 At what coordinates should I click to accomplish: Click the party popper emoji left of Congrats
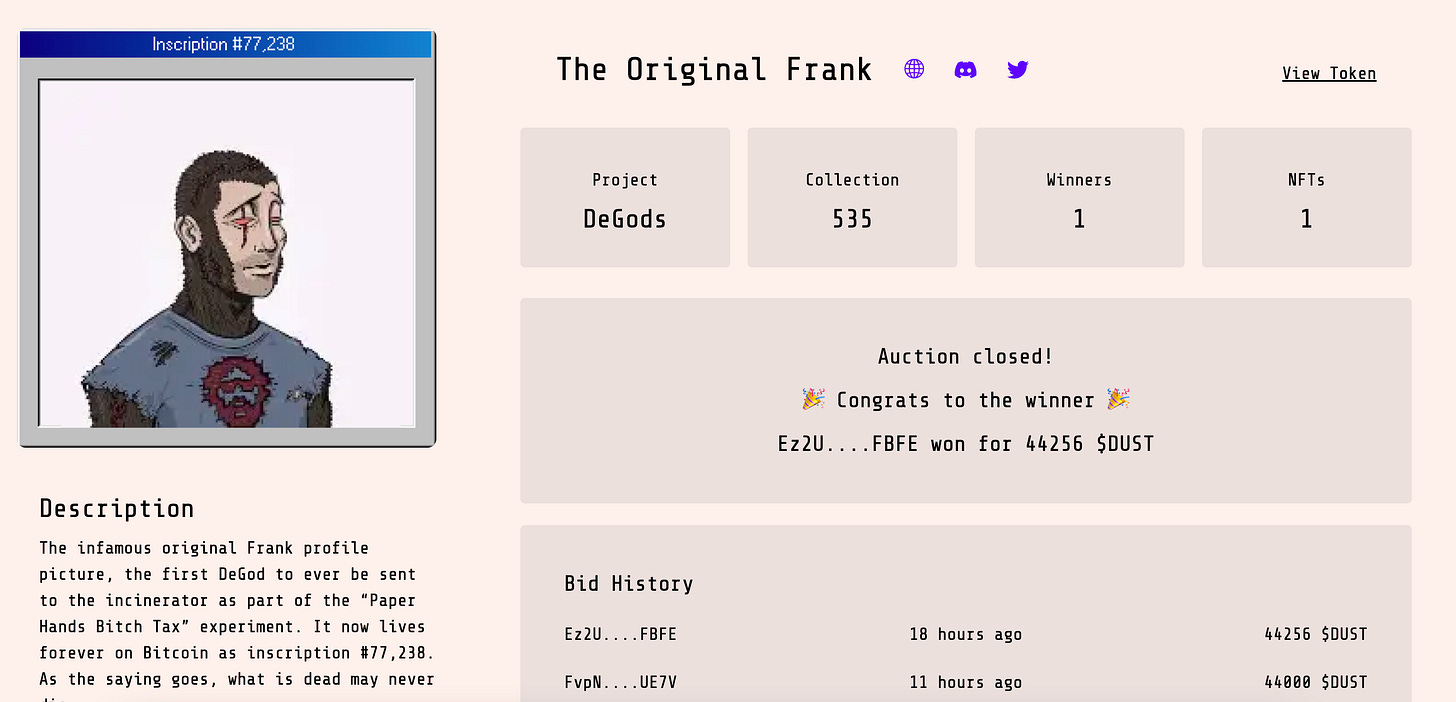[813, 400]
